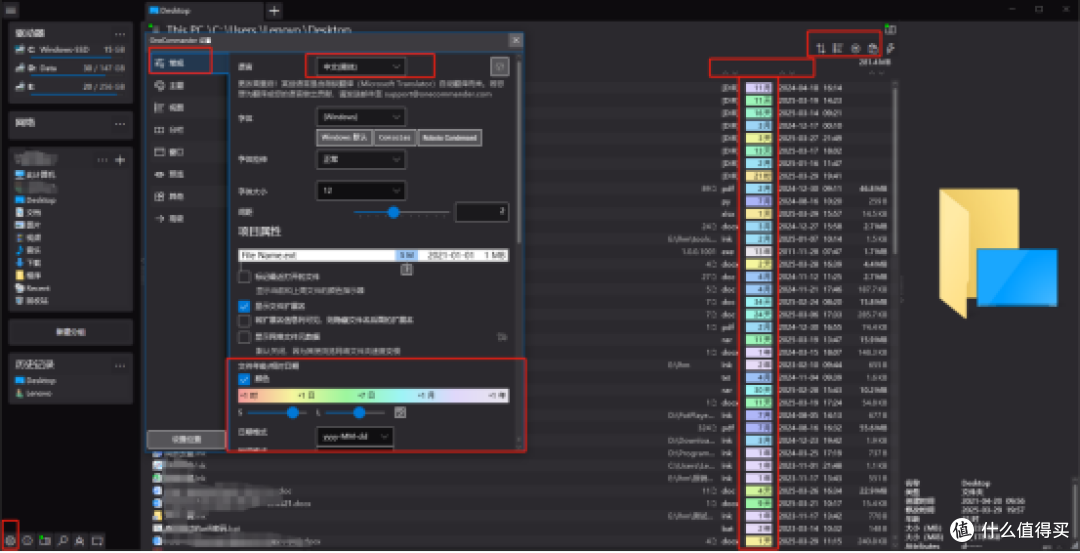This screenshot has height=553, width=1080.
Task: Click the icon right of the folder item count option
Action: point(502,337)
